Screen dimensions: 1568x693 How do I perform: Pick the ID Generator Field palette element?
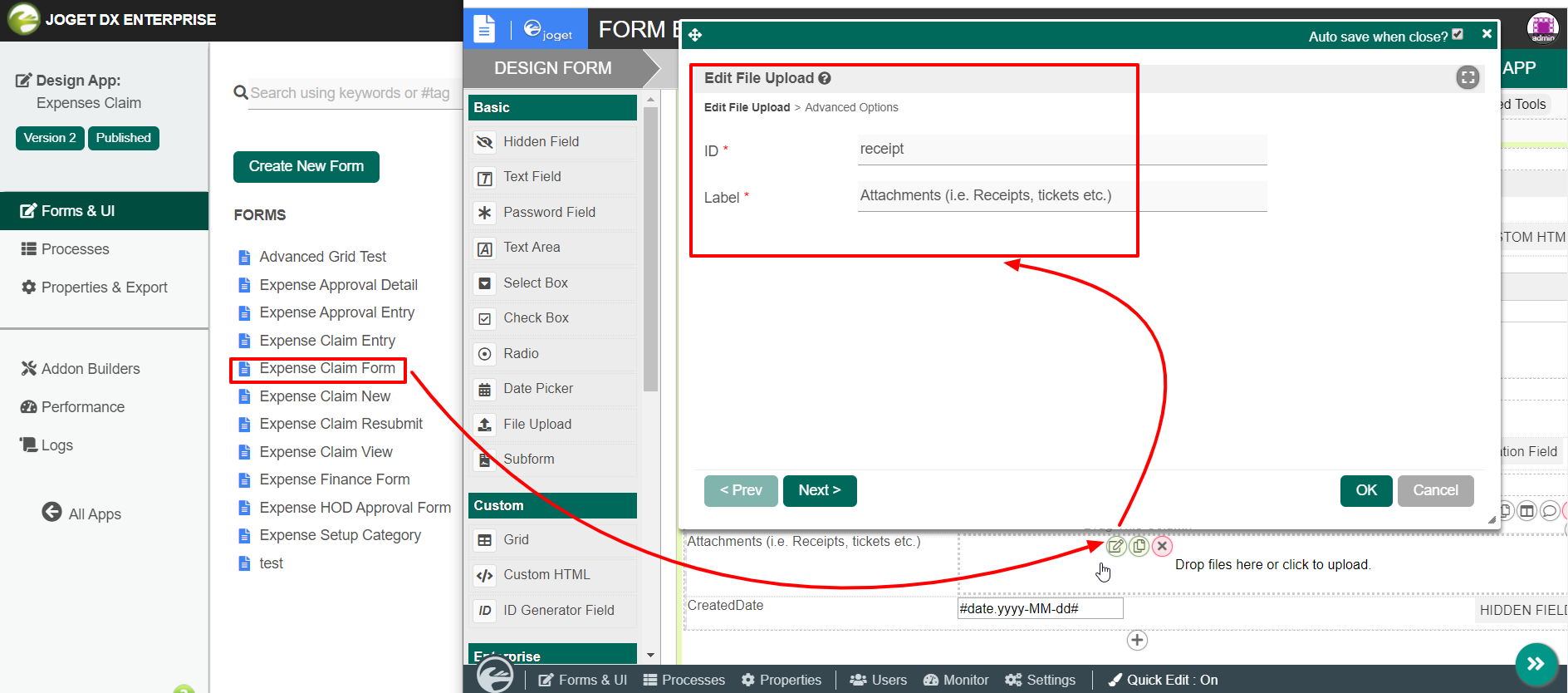click(x=553, y=611)
